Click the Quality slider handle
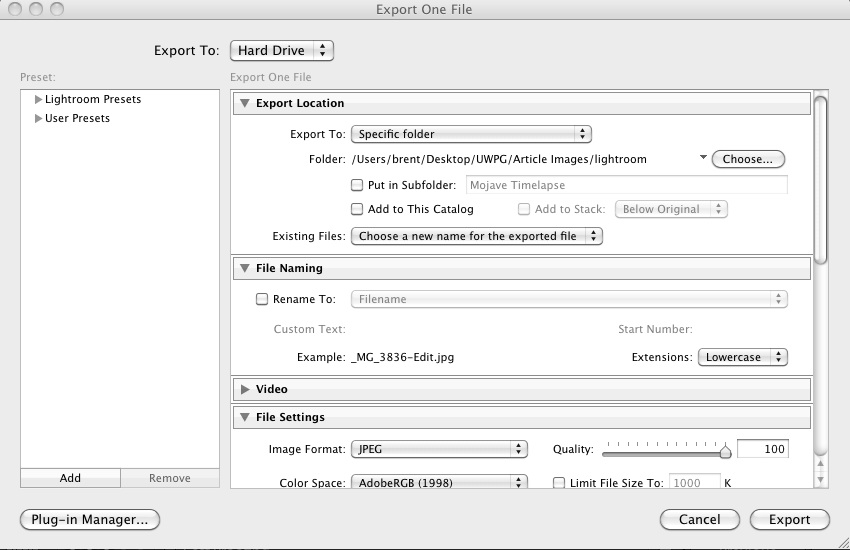The height and width of the screenshot is (550, 850). [725, 452]
